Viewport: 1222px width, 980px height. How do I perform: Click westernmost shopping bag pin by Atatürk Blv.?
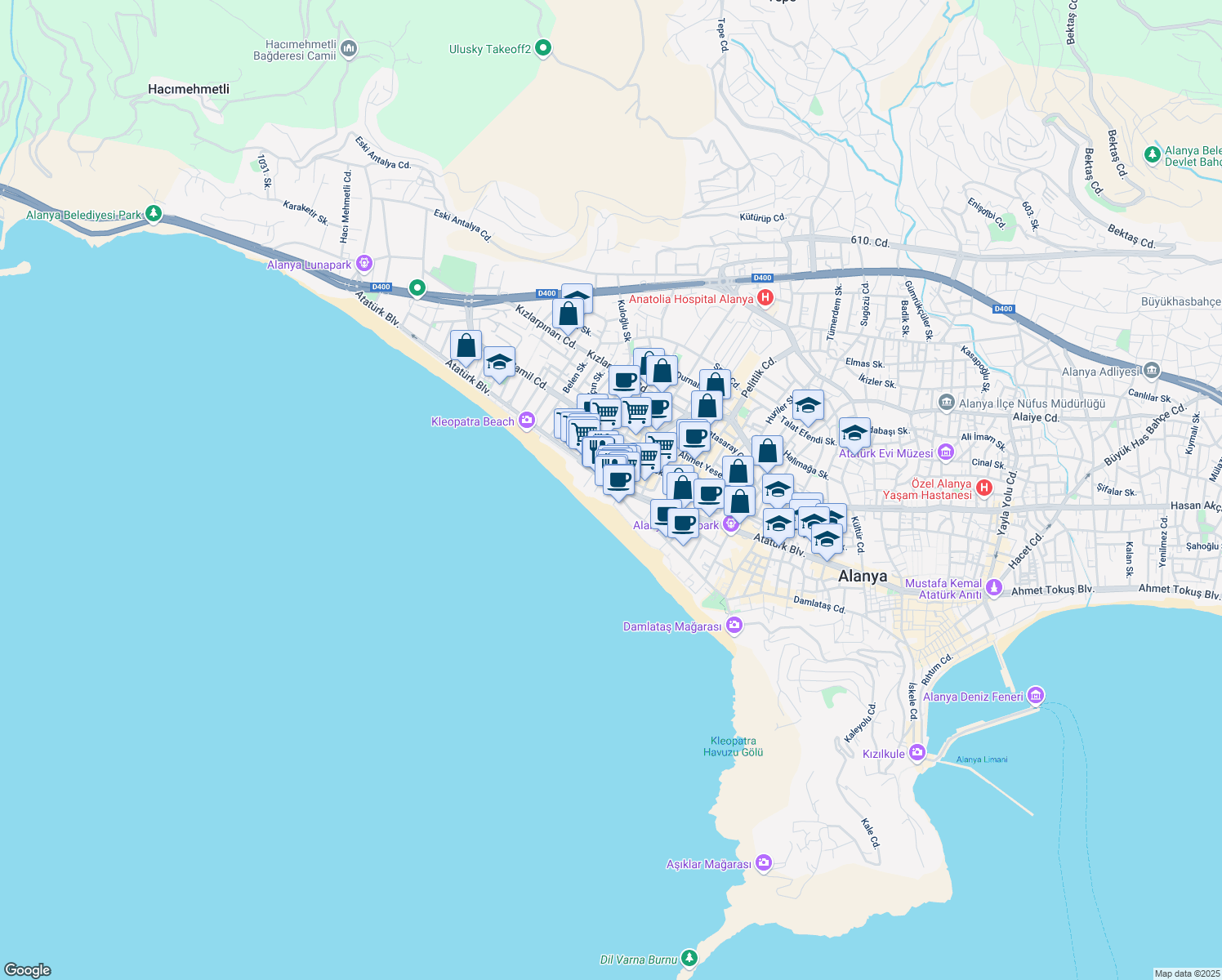(466, 348)
